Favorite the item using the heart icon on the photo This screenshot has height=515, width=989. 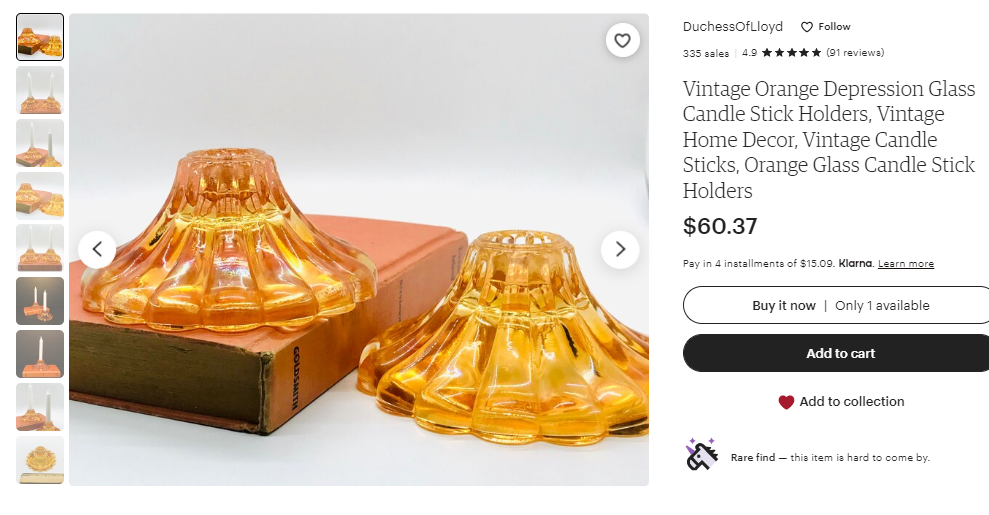[x=622, y=40]
